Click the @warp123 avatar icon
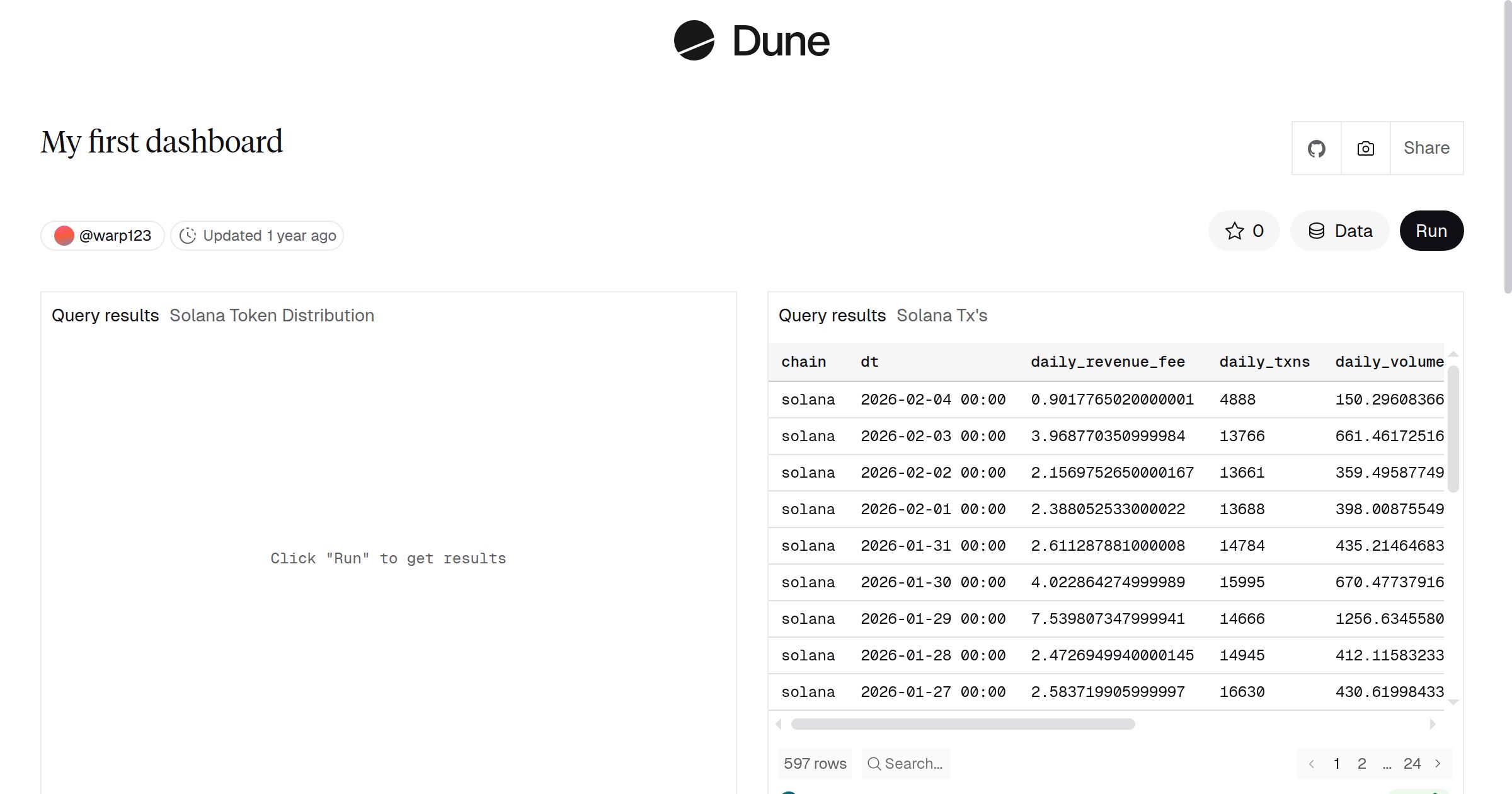Viewport: 1512px width, 794px height. [x=65, y=235]
